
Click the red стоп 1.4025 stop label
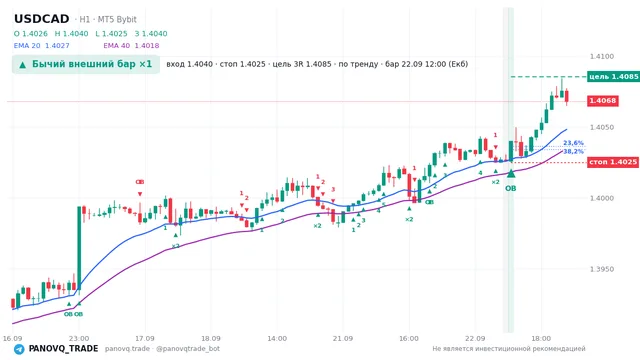(613, 162)
